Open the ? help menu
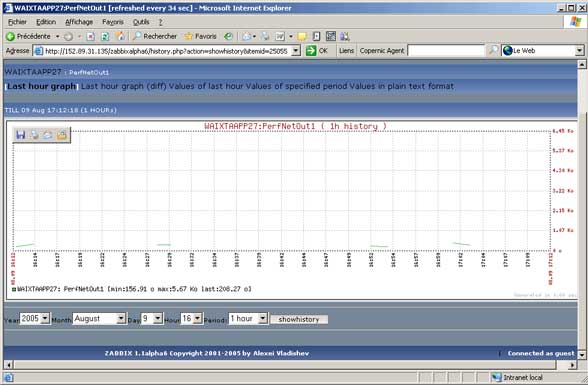This screenshot has height=385, width=588. coord(160,22)
